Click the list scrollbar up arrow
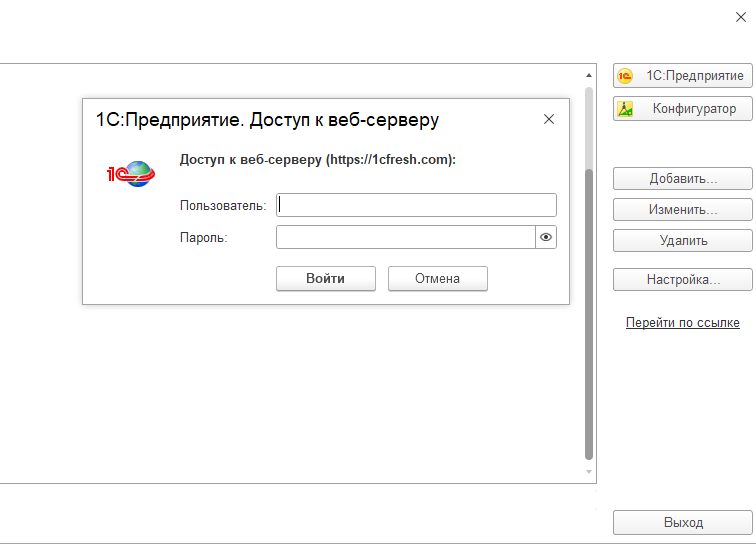The width and height of the screenshot is (756, 544). (x=589, y=75)
